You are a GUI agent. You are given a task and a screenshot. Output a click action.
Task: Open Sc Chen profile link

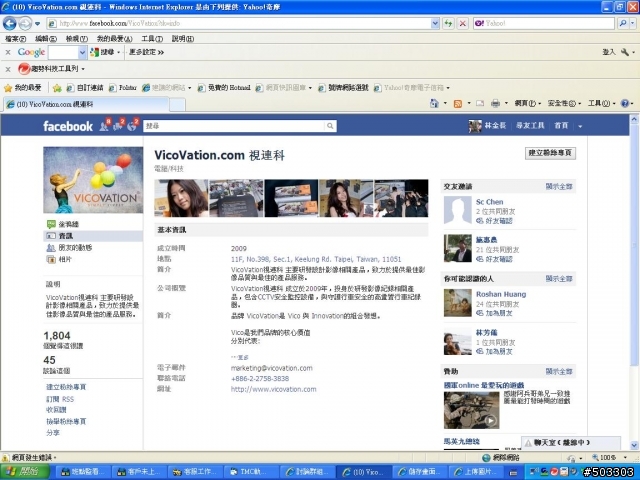[x=489, y=202]
